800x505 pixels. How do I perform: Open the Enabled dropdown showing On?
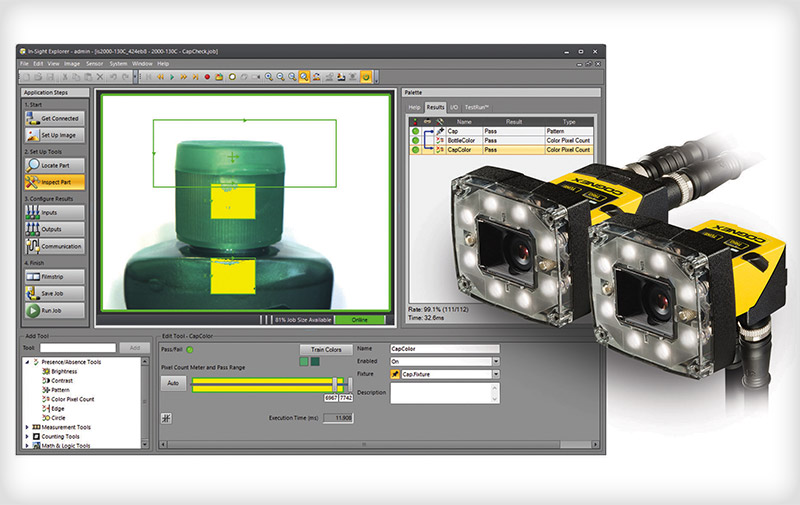[495, 361]
